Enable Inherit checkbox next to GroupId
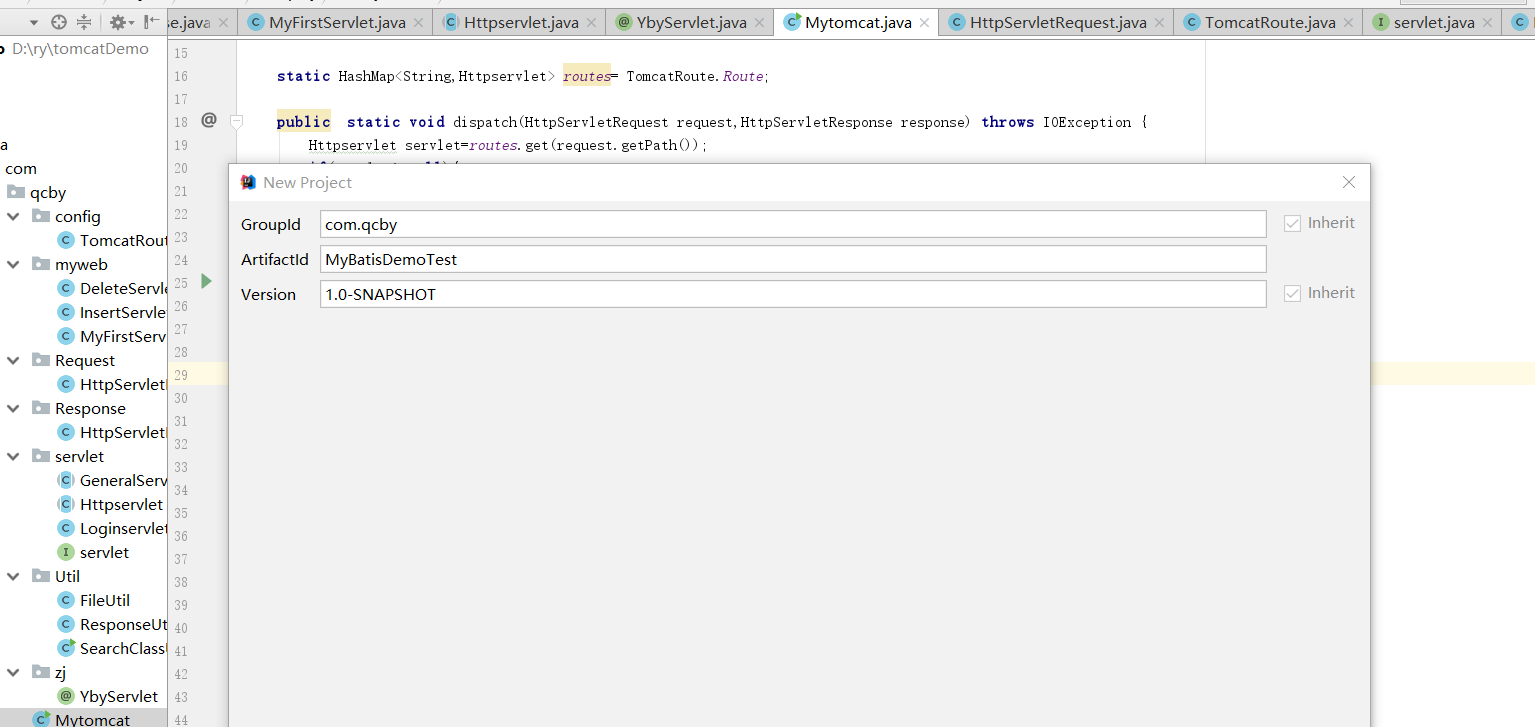Image resolution: width=1535 pixels, height=727 pixels. (1292, 222)
